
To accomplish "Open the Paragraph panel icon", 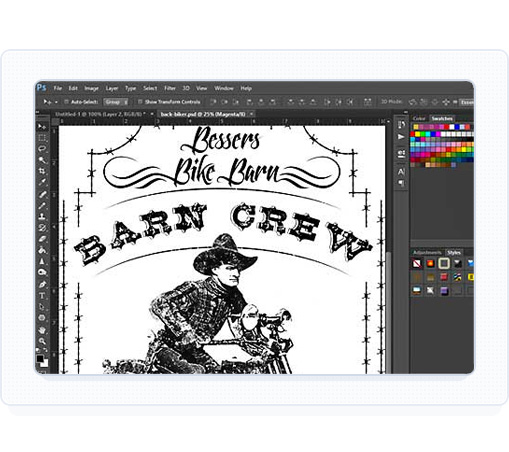I will pos(401,183).
